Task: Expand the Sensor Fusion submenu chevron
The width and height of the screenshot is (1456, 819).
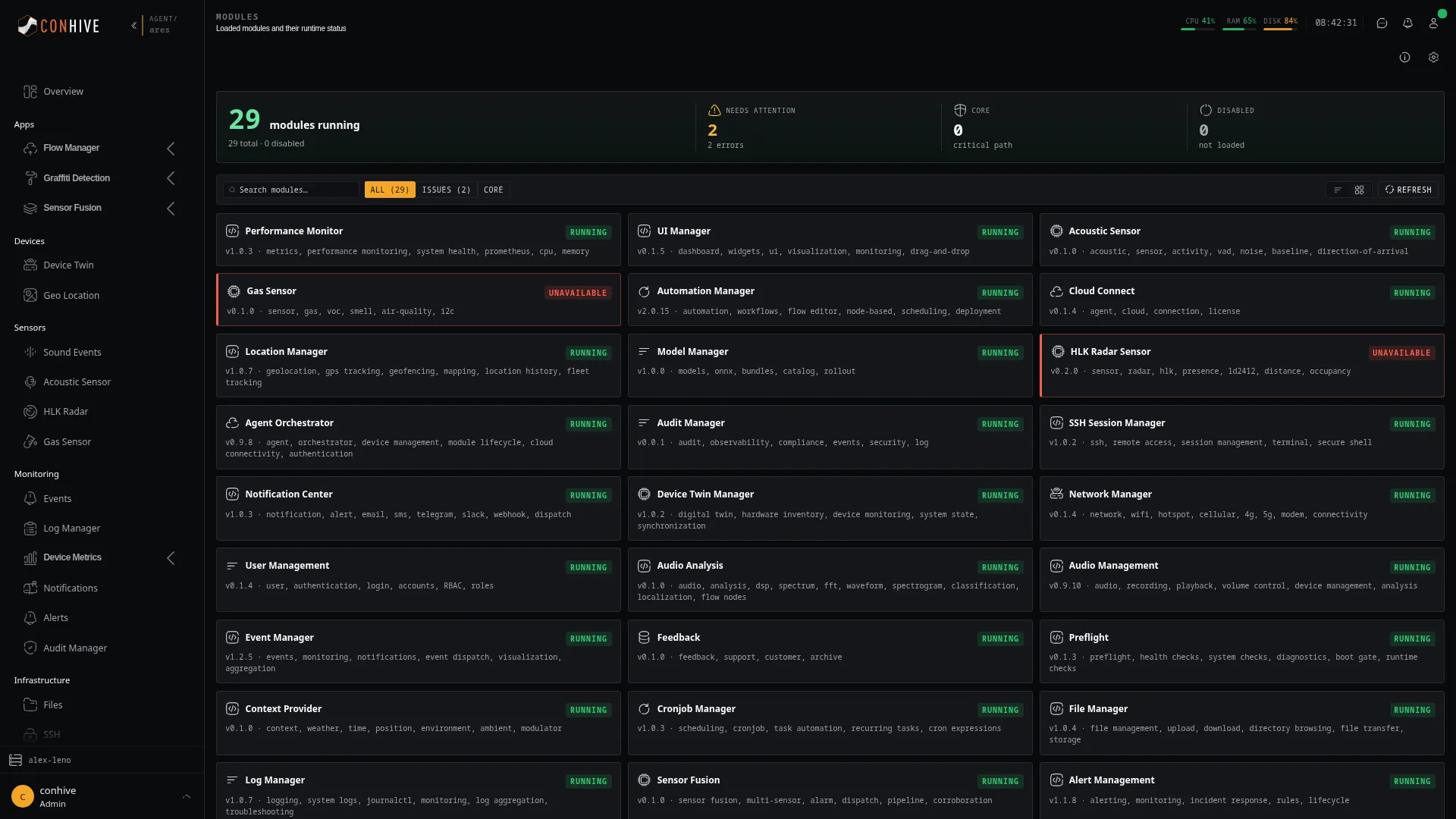Action: (171, 209)
